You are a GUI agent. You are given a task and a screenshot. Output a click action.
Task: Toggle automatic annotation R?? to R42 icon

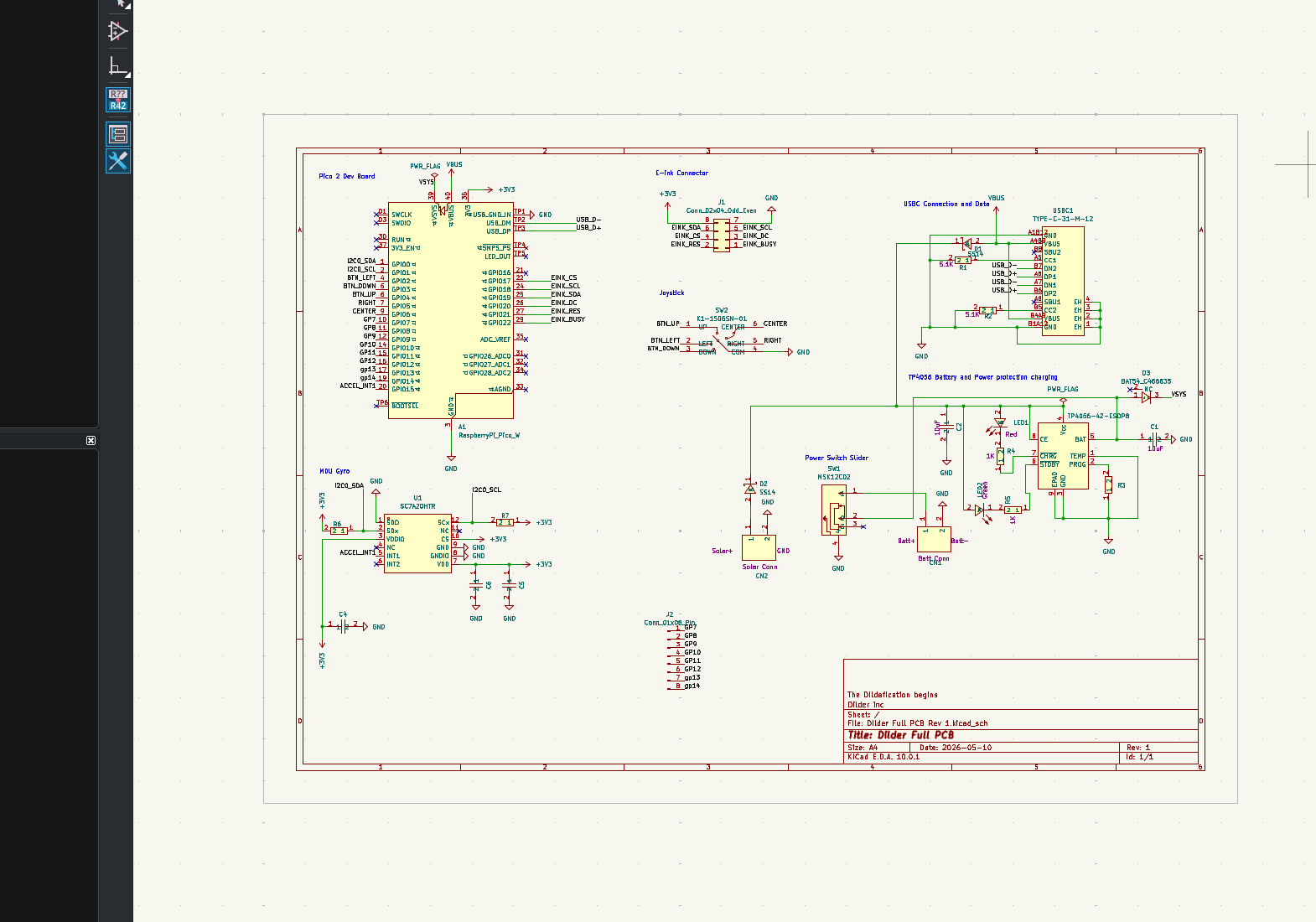117,100
